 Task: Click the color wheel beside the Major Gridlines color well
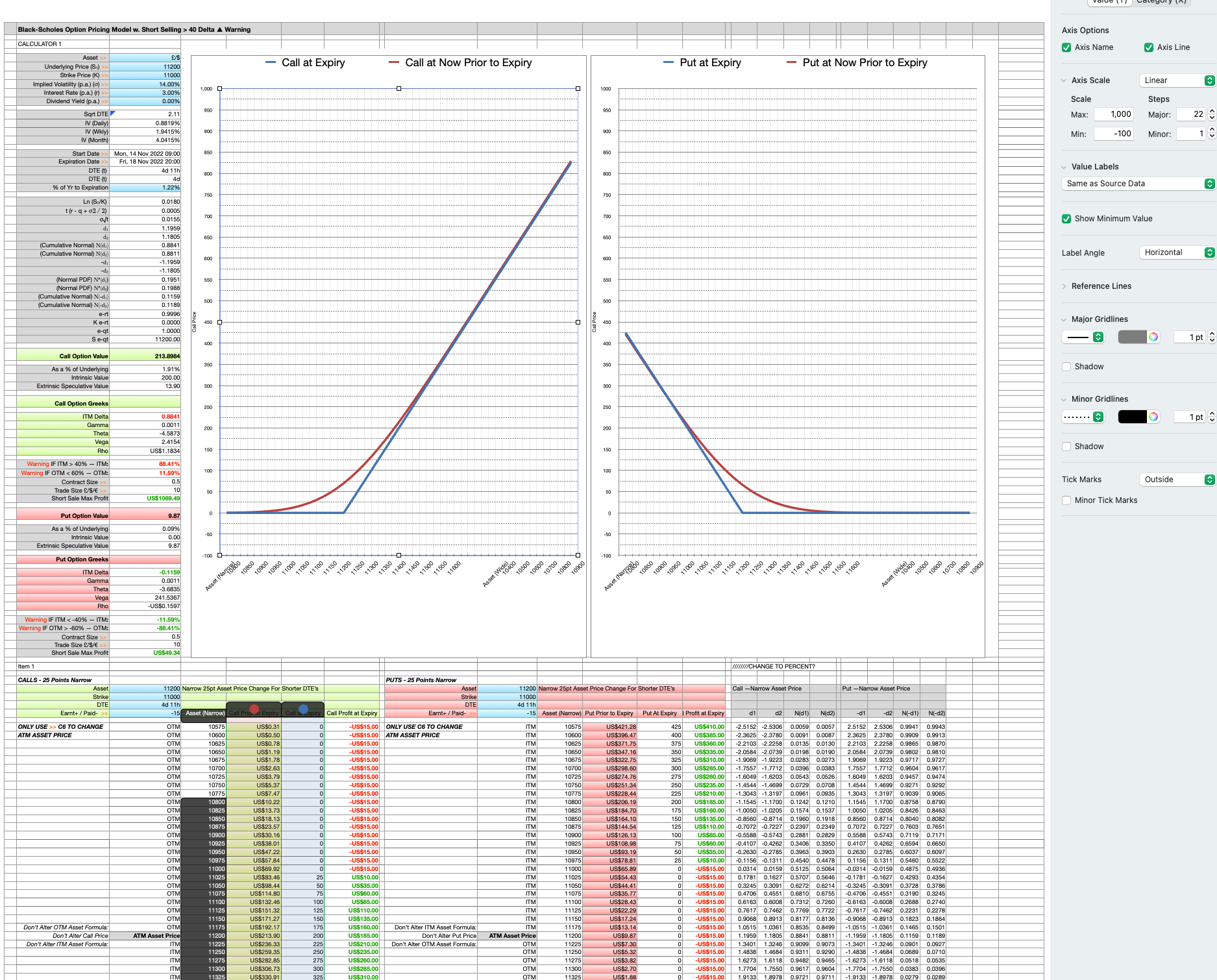click(x=1153, y=337)
